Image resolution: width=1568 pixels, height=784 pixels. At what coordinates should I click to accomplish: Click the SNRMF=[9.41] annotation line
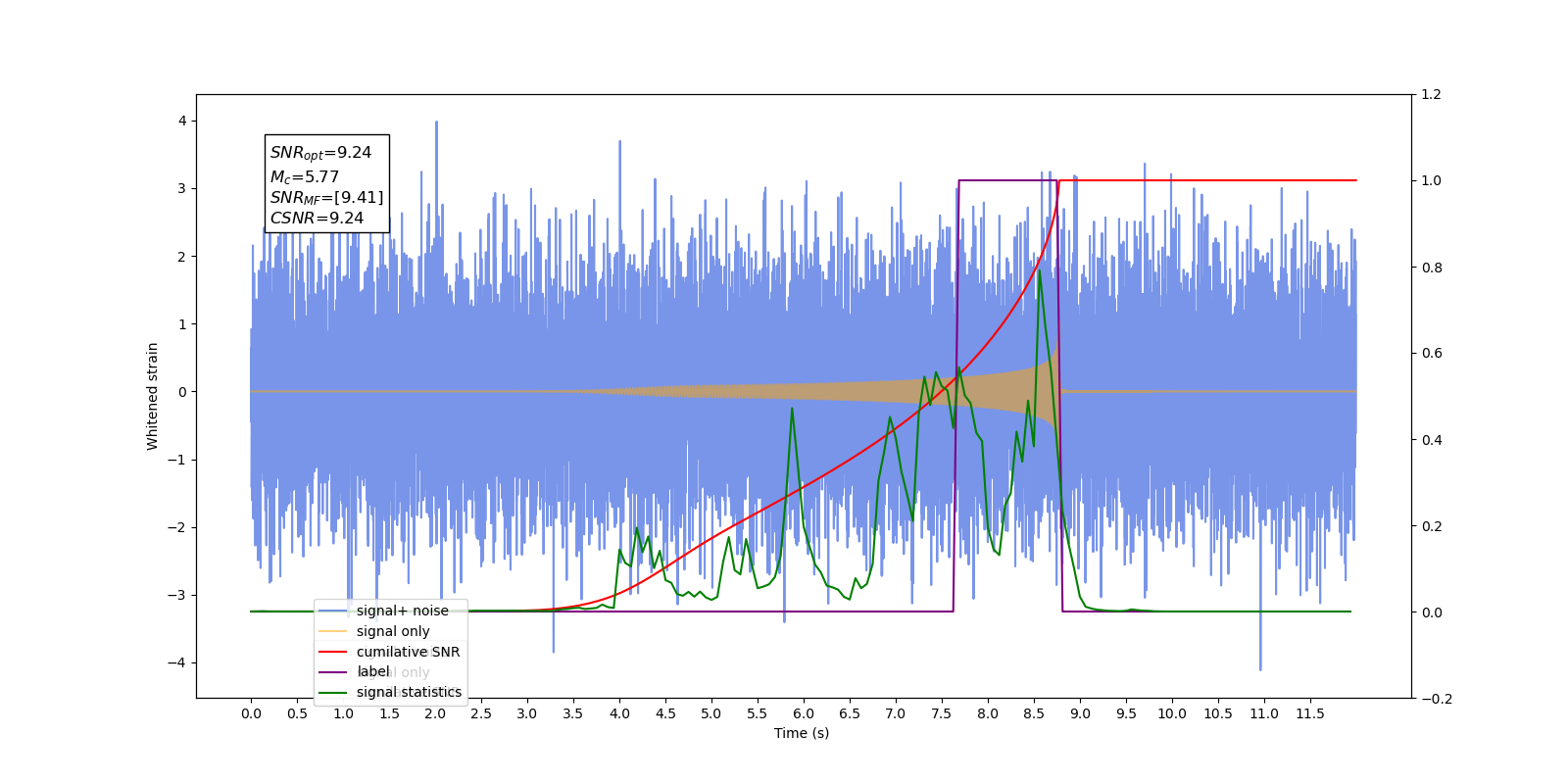(x=327, y=198)
